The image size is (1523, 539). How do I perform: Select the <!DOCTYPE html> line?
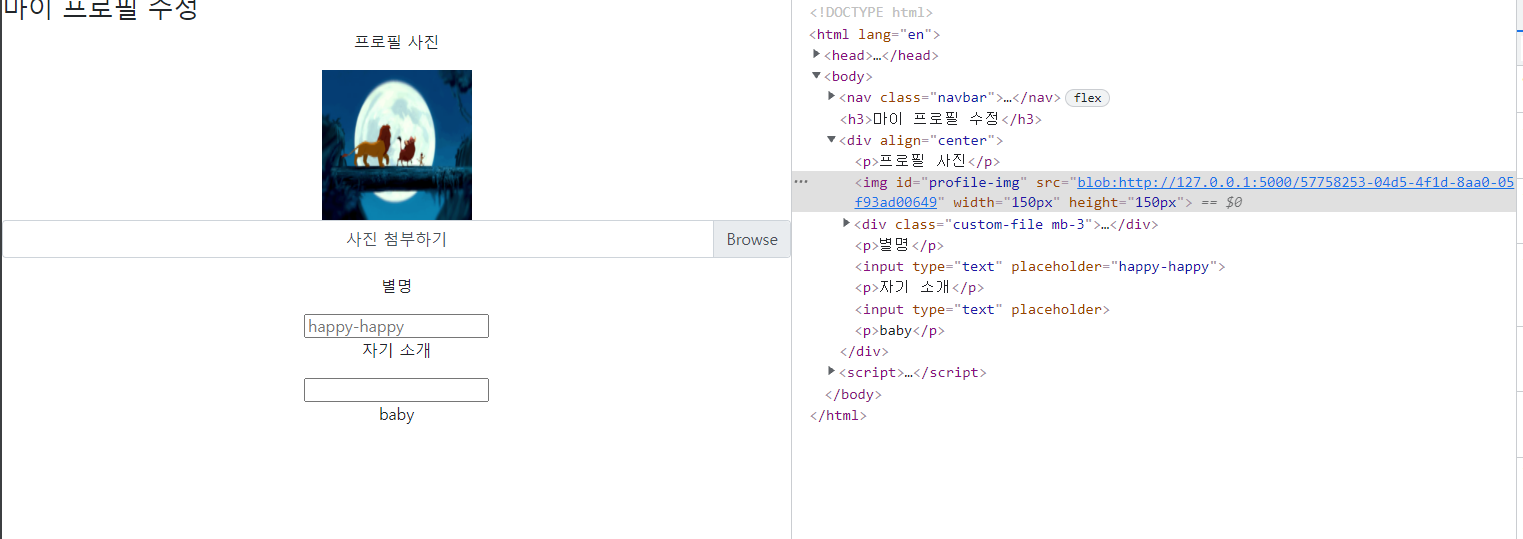(871, 13)
